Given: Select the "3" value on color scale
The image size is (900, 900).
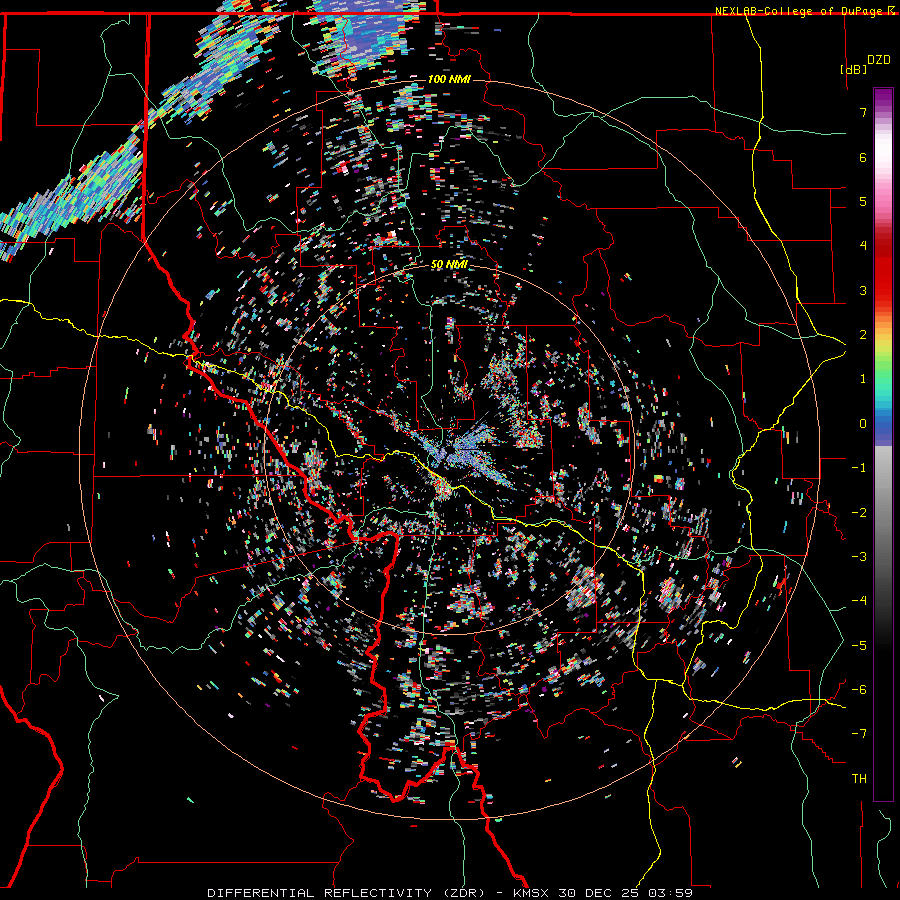Looking at the screenshot, I should [863, 290].
